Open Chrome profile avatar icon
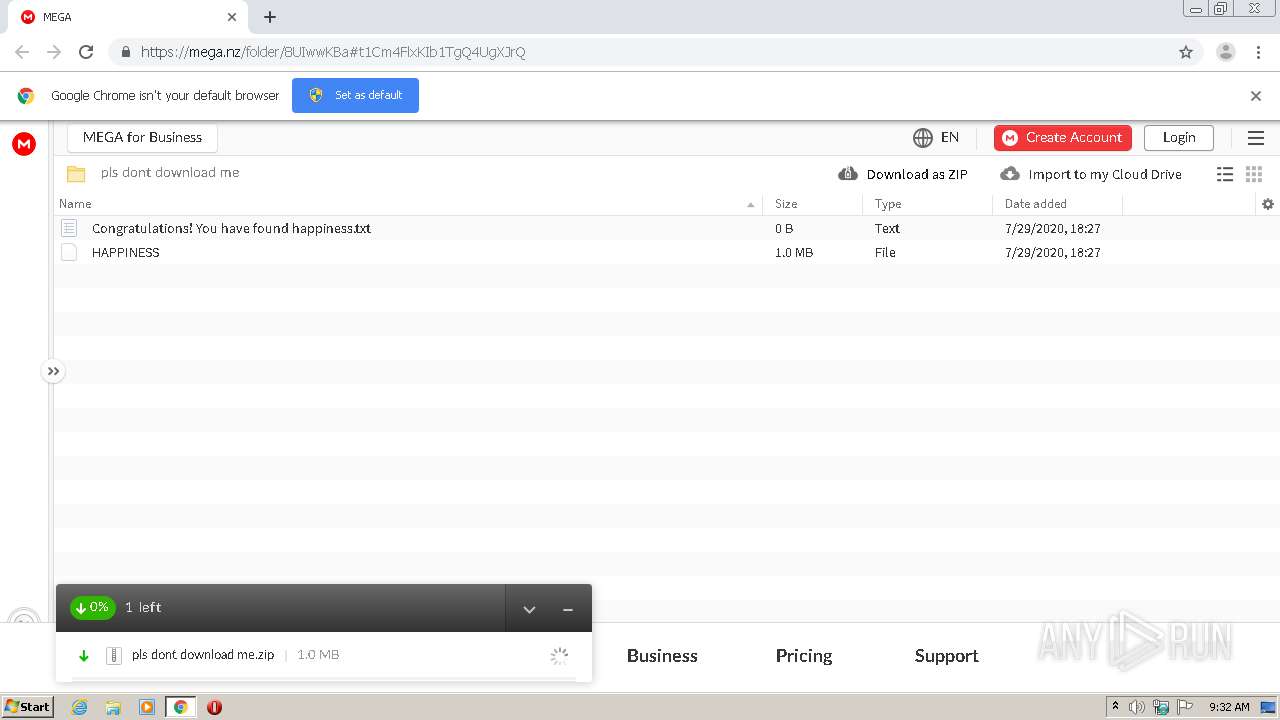1280x720 pixels. [x=1225, y=52]
